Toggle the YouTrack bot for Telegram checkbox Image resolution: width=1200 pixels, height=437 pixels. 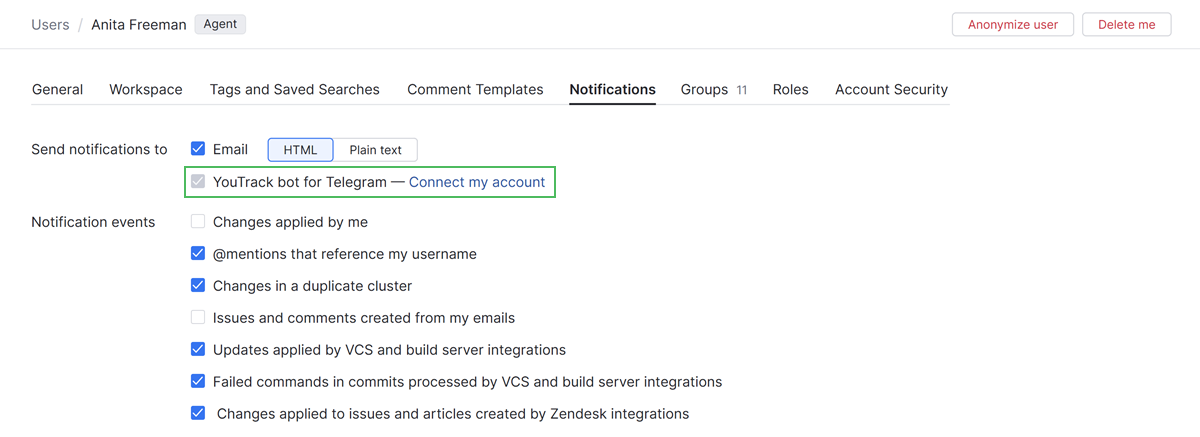click(x=198, y=182)
